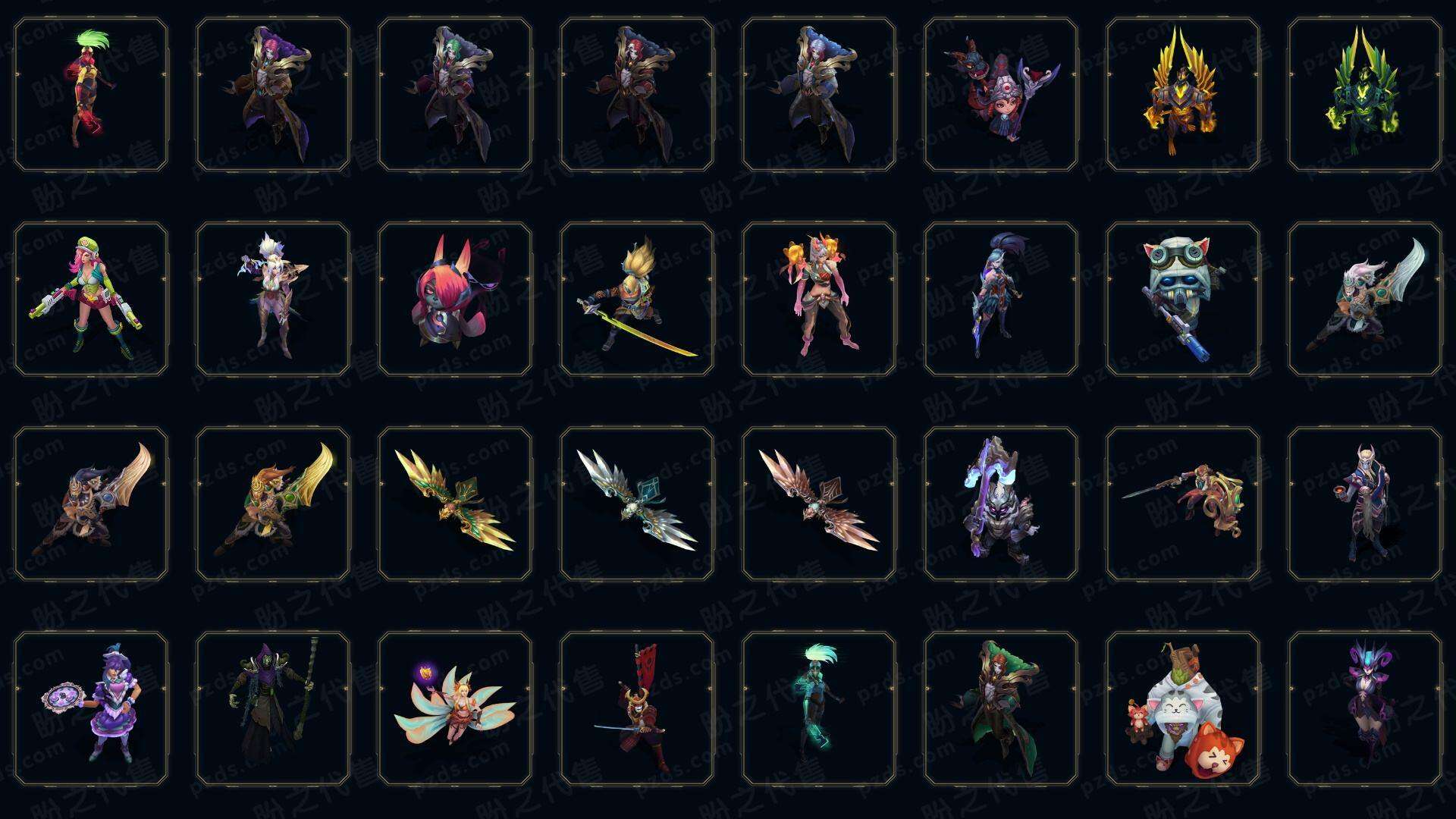Screen dimensions: 1456x819
Task: Choose the nine-tailed fox fairy skin
Action: click(455, 709)
